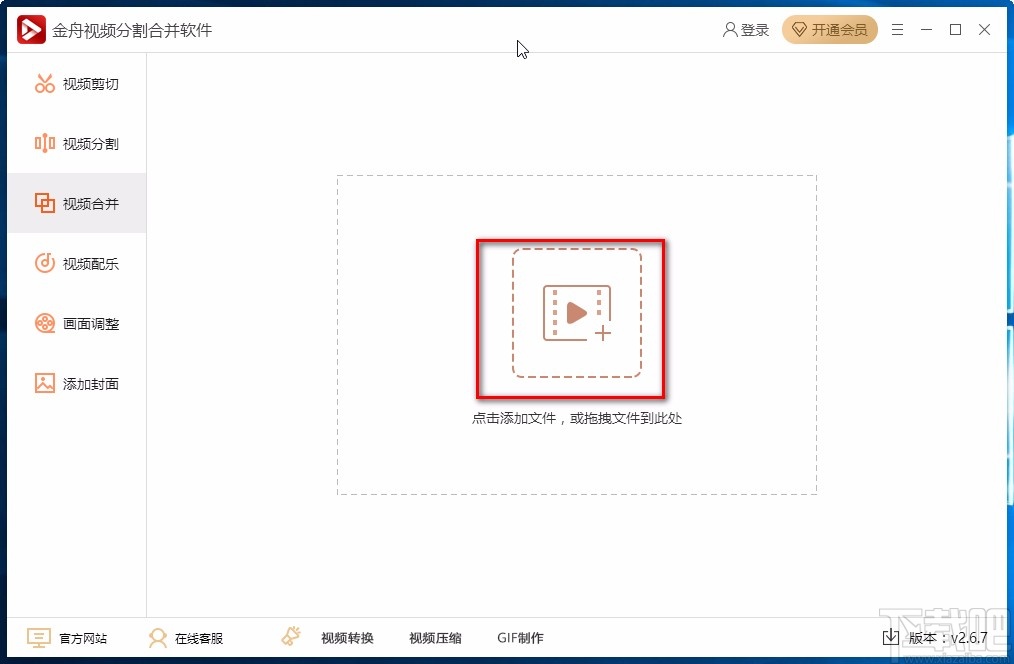Open the 官方网站 link
This screenshot has height=664, width=1014.
(x=83, y=639)
